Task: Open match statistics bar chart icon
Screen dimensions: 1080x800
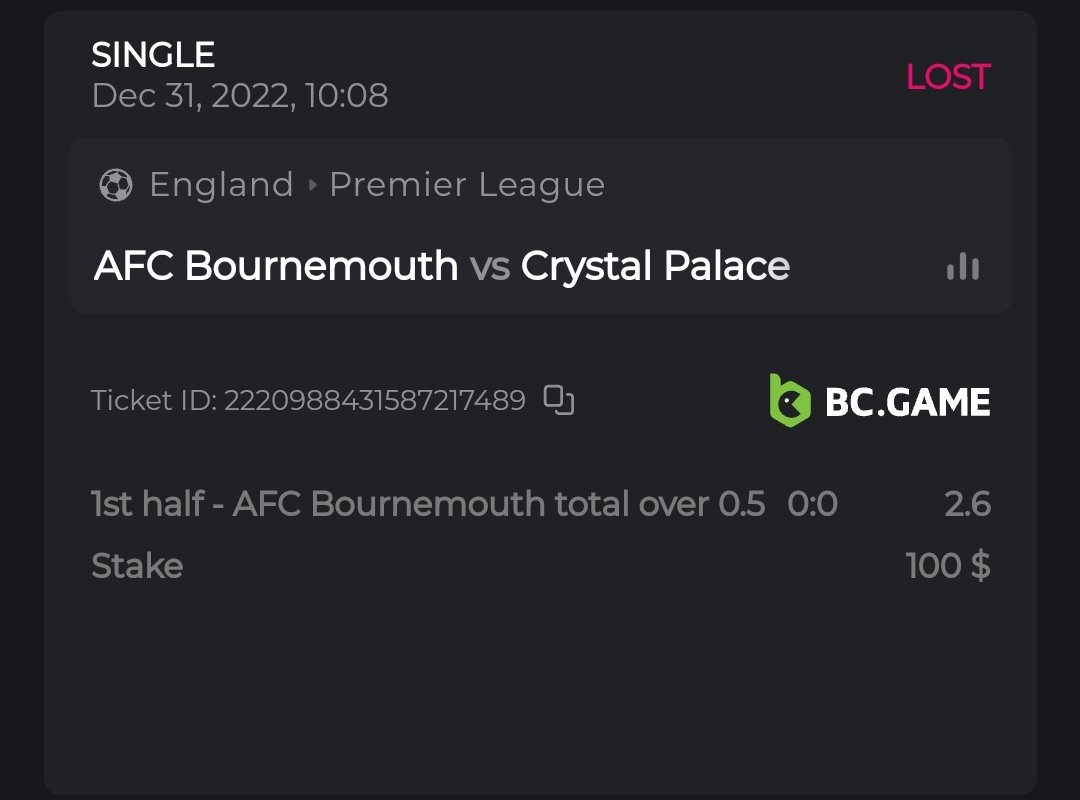Action: click(x=963, y=266)
